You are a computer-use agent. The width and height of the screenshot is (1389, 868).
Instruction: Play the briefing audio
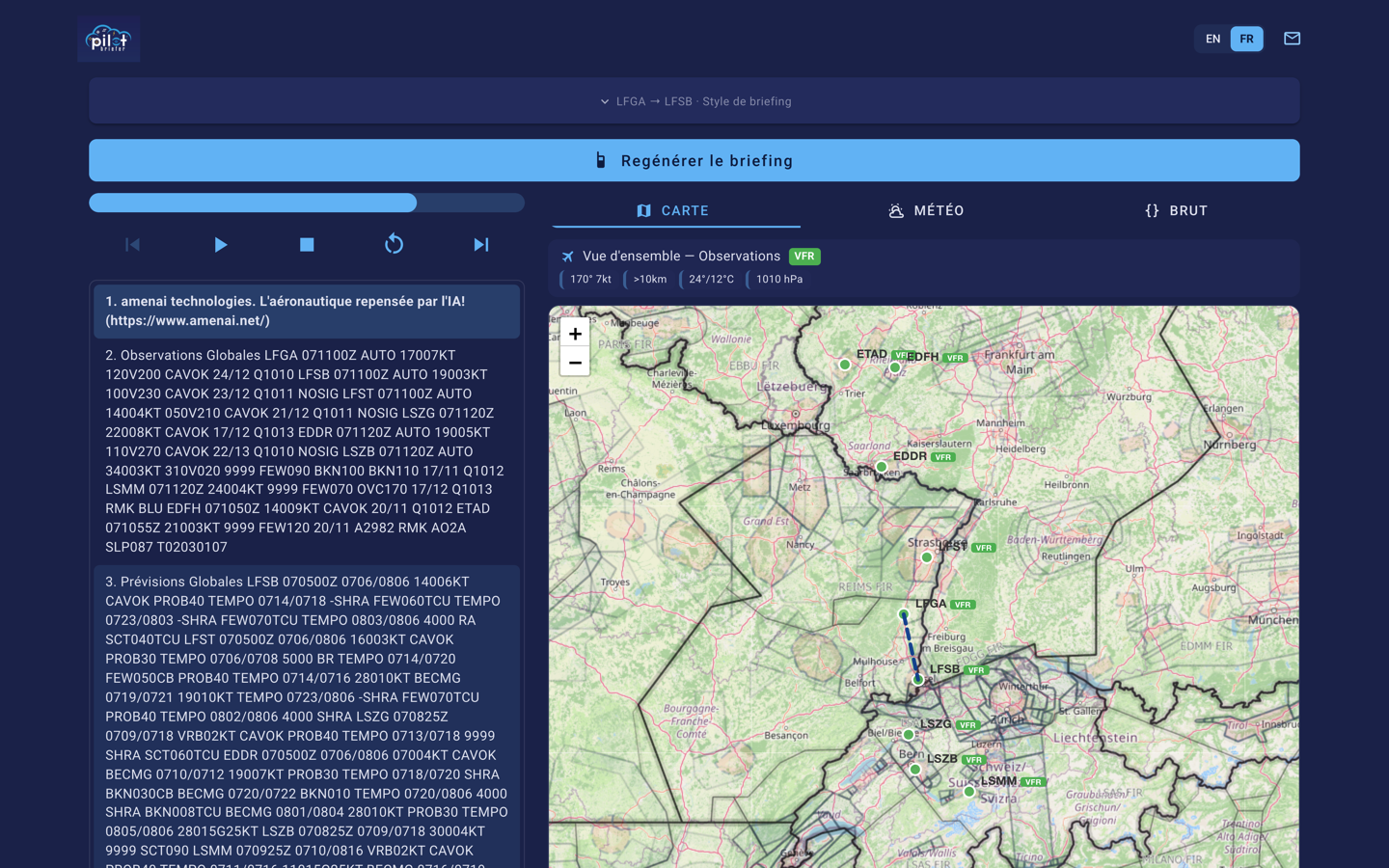(220, 245)
